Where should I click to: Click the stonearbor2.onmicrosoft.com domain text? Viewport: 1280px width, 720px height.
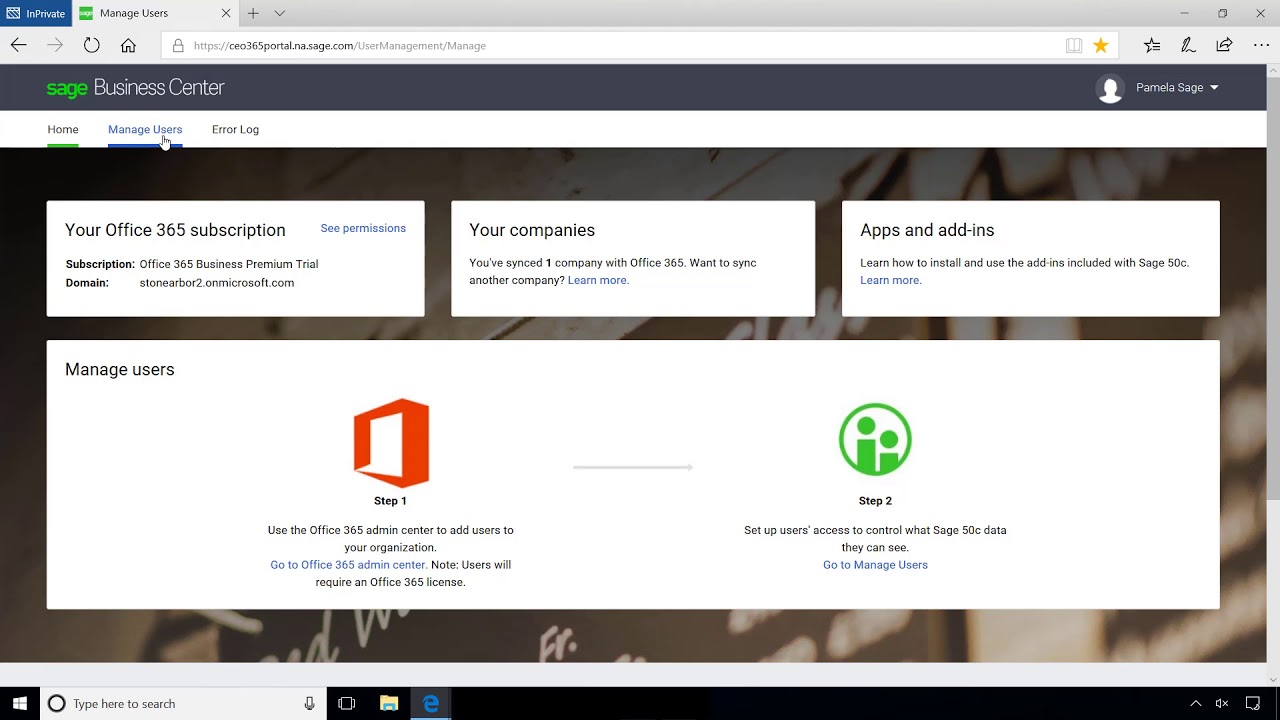(217, 283)
